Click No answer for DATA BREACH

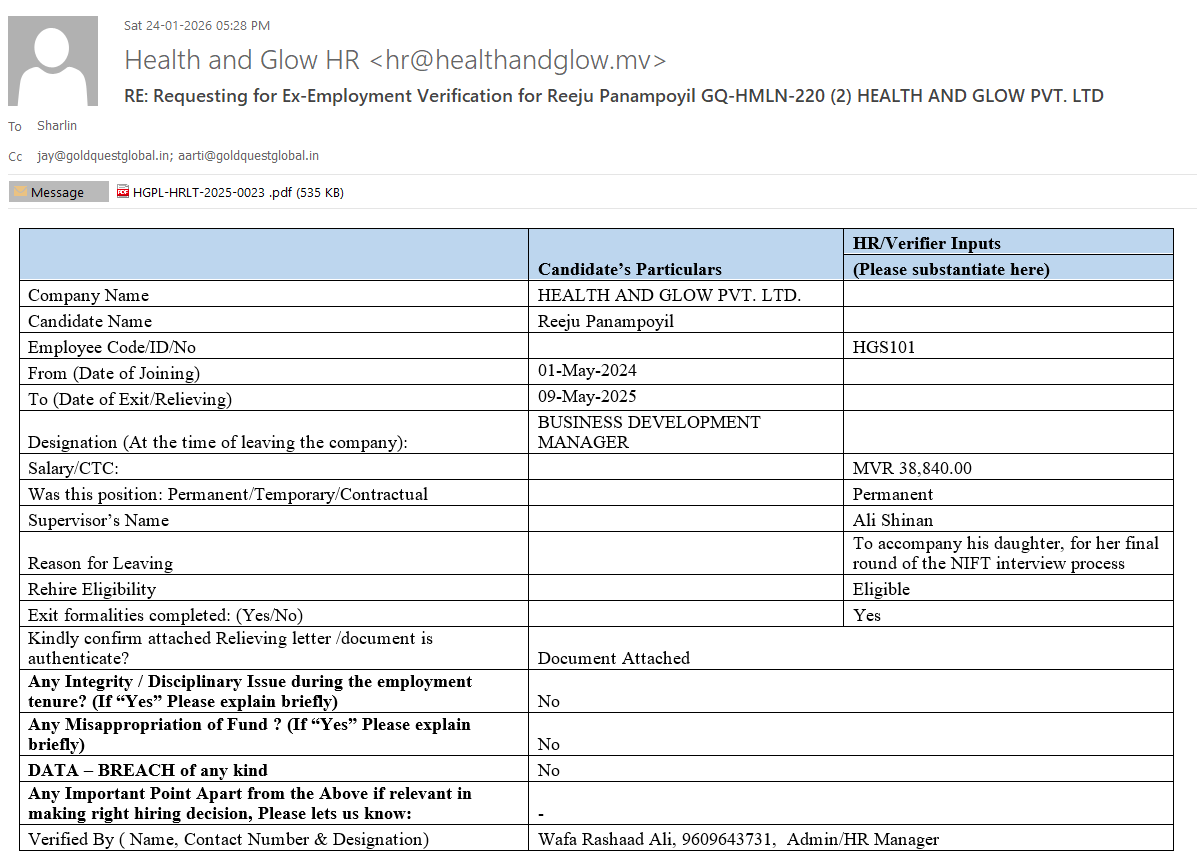pos(549,770)
